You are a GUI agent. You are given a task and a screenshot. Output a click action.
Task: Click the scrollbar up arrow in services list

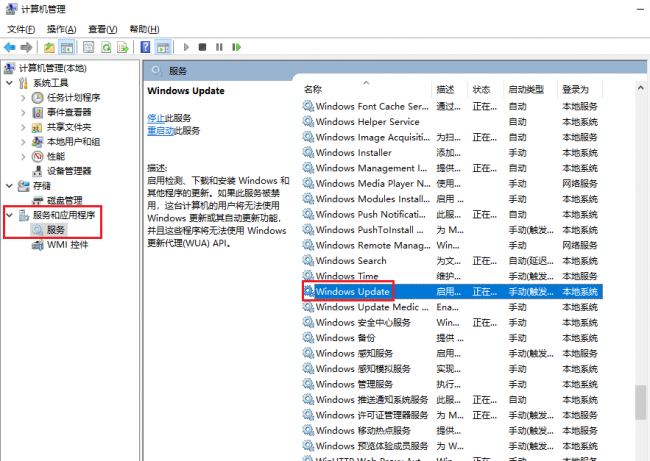(640, 88)
